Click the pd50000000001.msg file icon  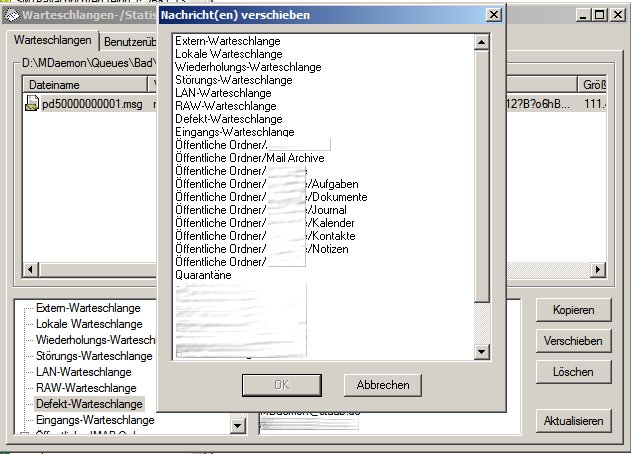click(32, 104)
